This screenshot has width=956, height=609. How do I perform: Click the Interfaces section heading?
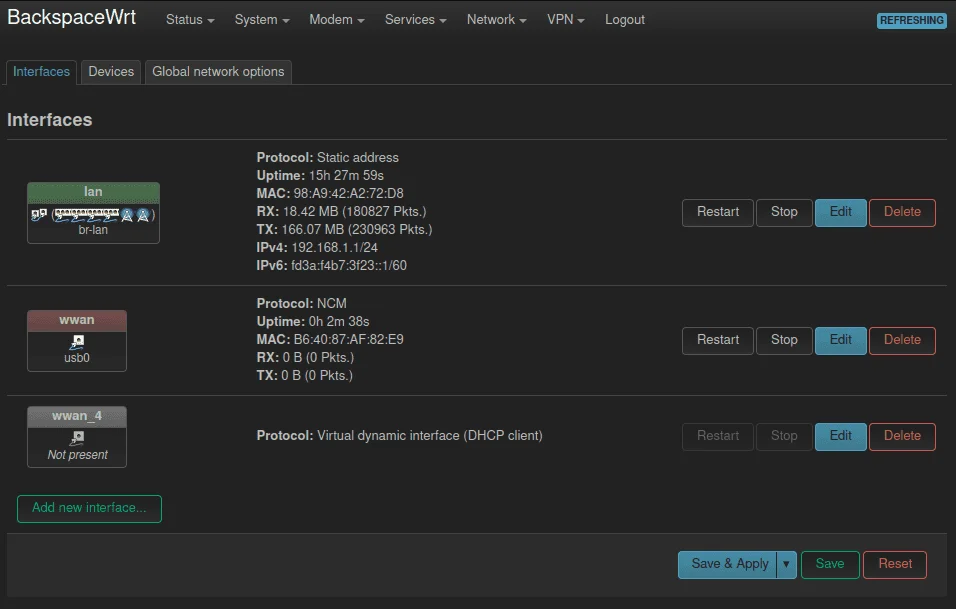49,120
